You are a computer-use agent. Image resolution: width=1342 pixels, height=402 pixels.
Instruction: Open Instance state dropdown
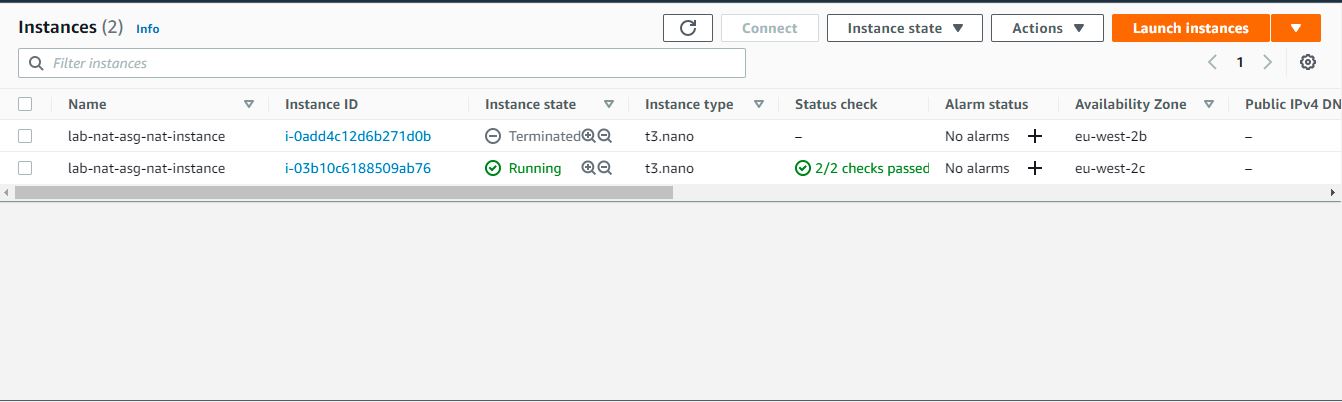(x=905, y=28)
